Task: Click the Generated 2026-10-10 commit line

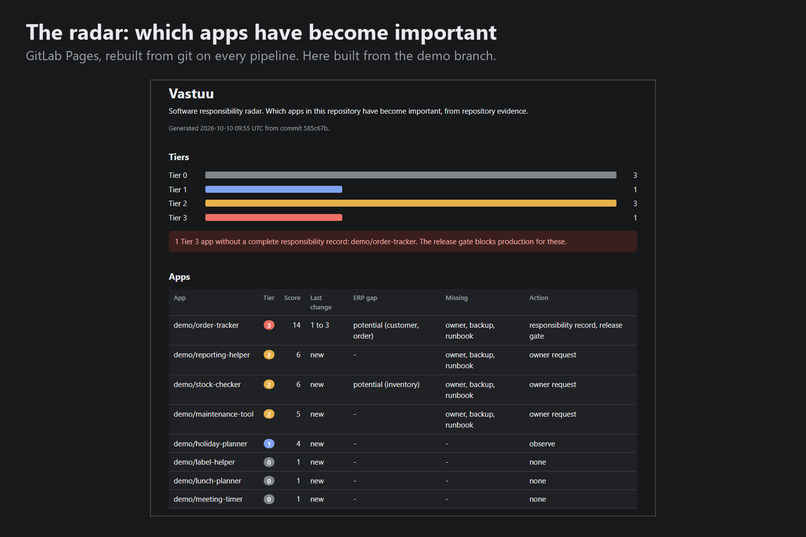Action: click(249, 128)
